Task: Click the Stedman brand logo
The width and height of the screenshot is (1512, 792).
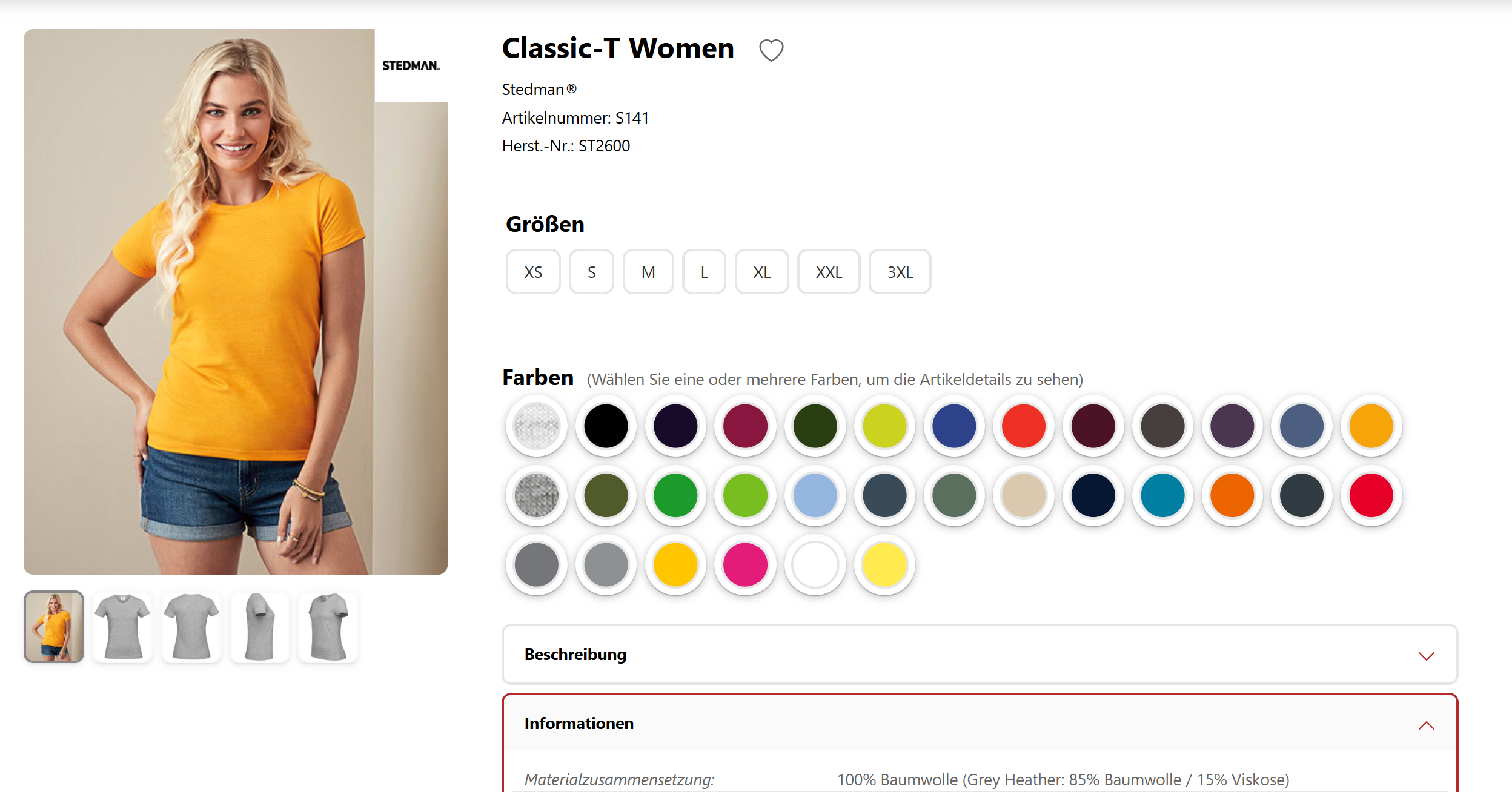Action: [x=411, y=65]
